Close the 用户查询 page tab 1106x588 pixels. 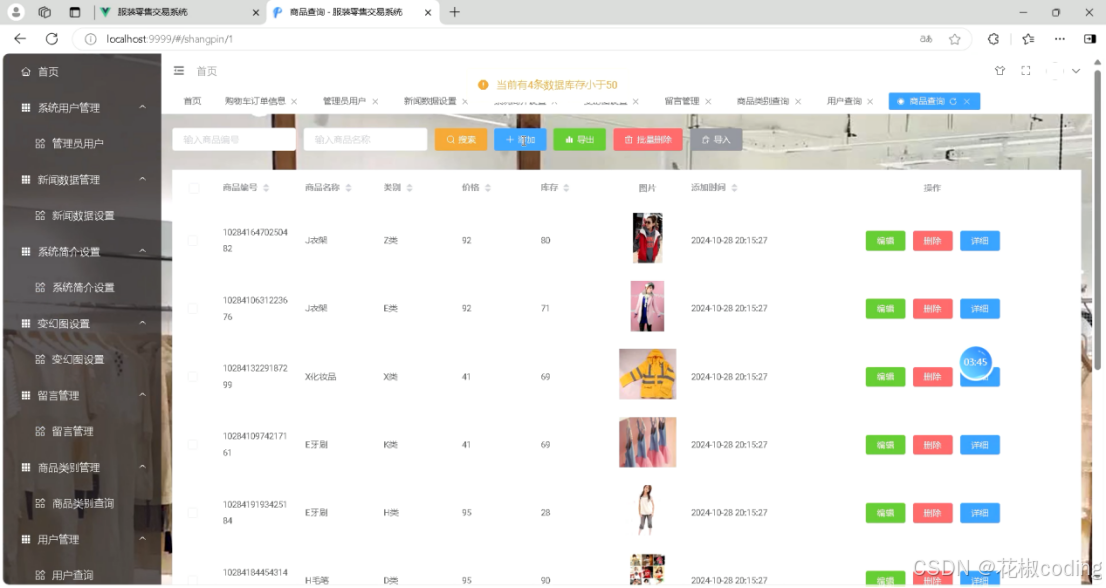point(870,102)
